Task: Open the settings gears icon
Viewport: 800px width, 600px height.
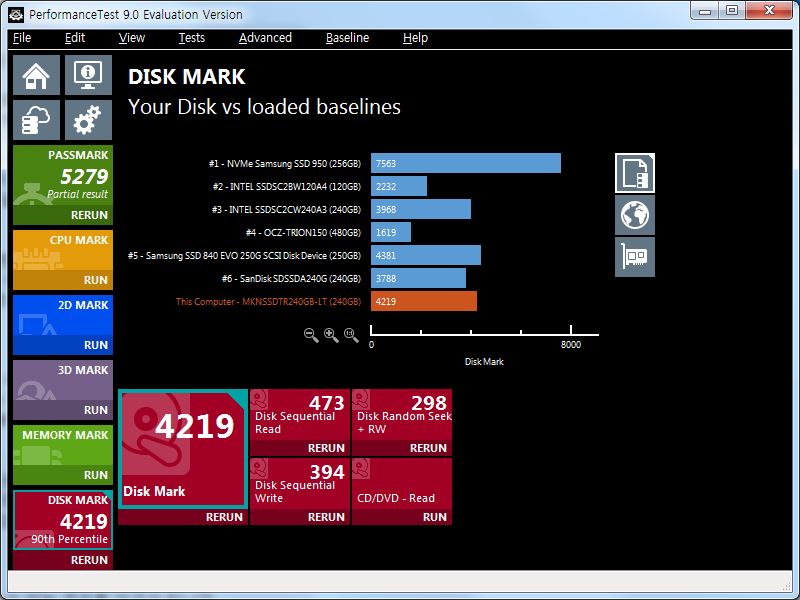Action: (88, 120)
